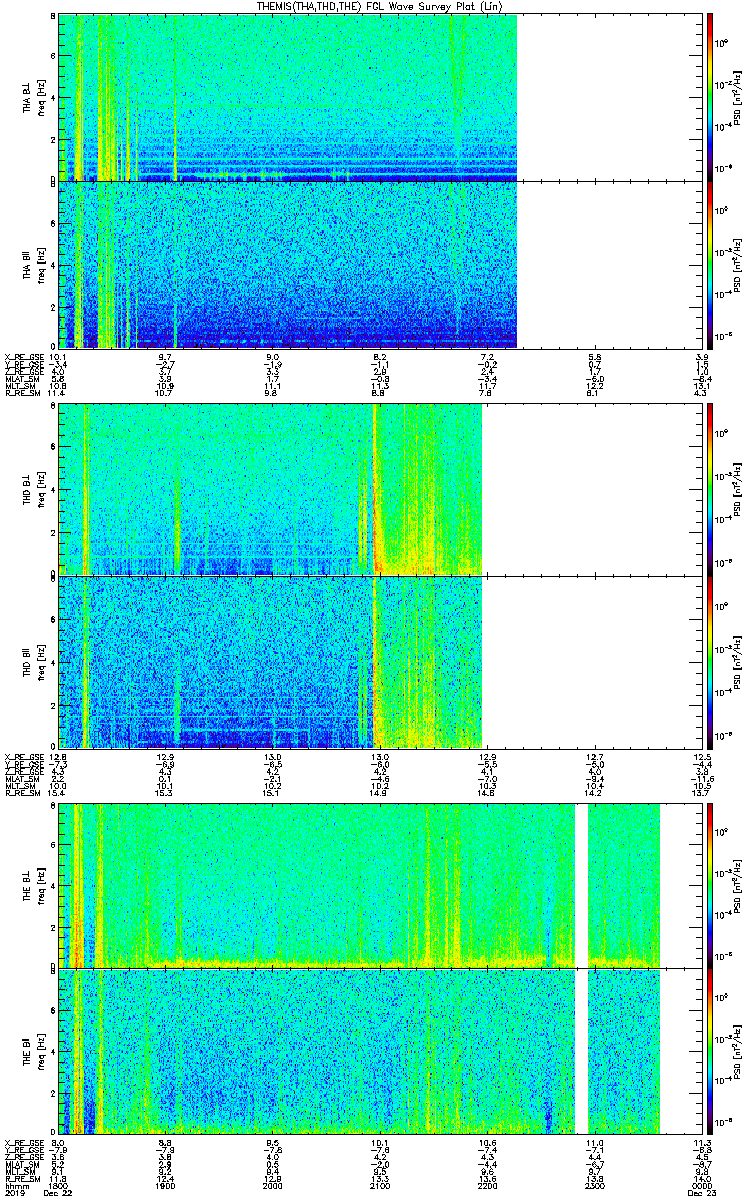Click the PSD color bar beside THE B-parallel

710,1051
